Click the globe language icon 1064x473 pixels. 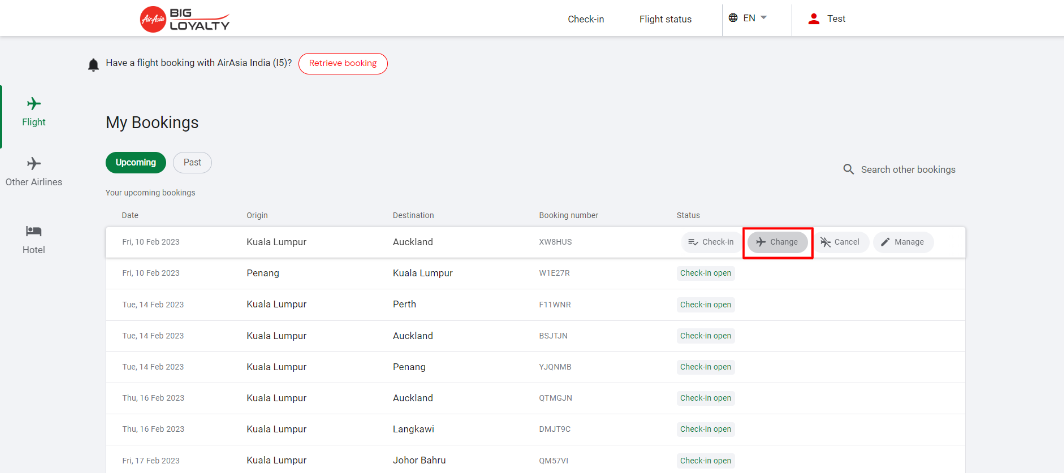pos(733,18)
